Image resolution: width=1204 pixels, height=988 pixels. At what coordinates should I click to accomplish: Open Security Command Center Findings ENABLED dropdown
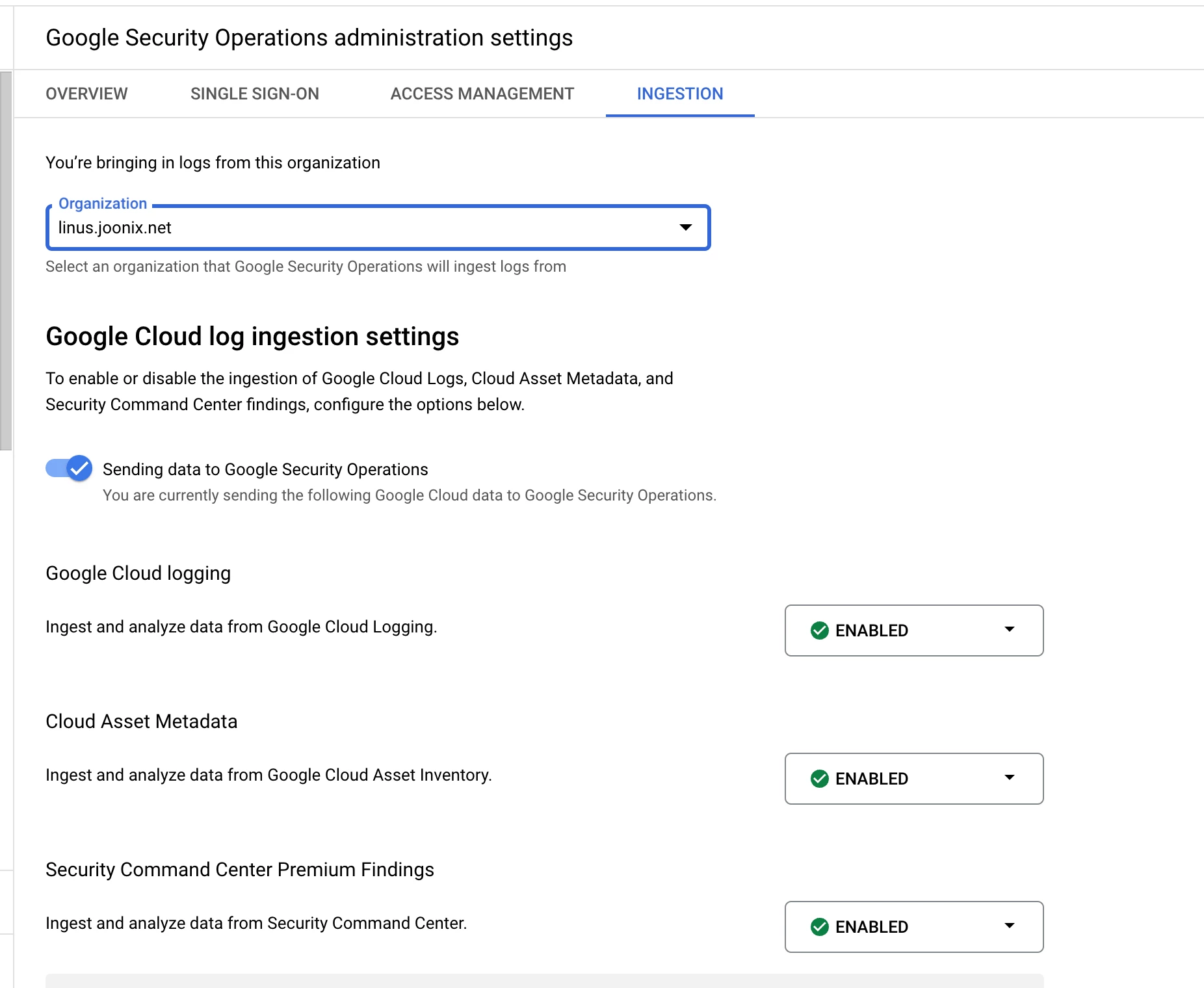tap(914, 927)
